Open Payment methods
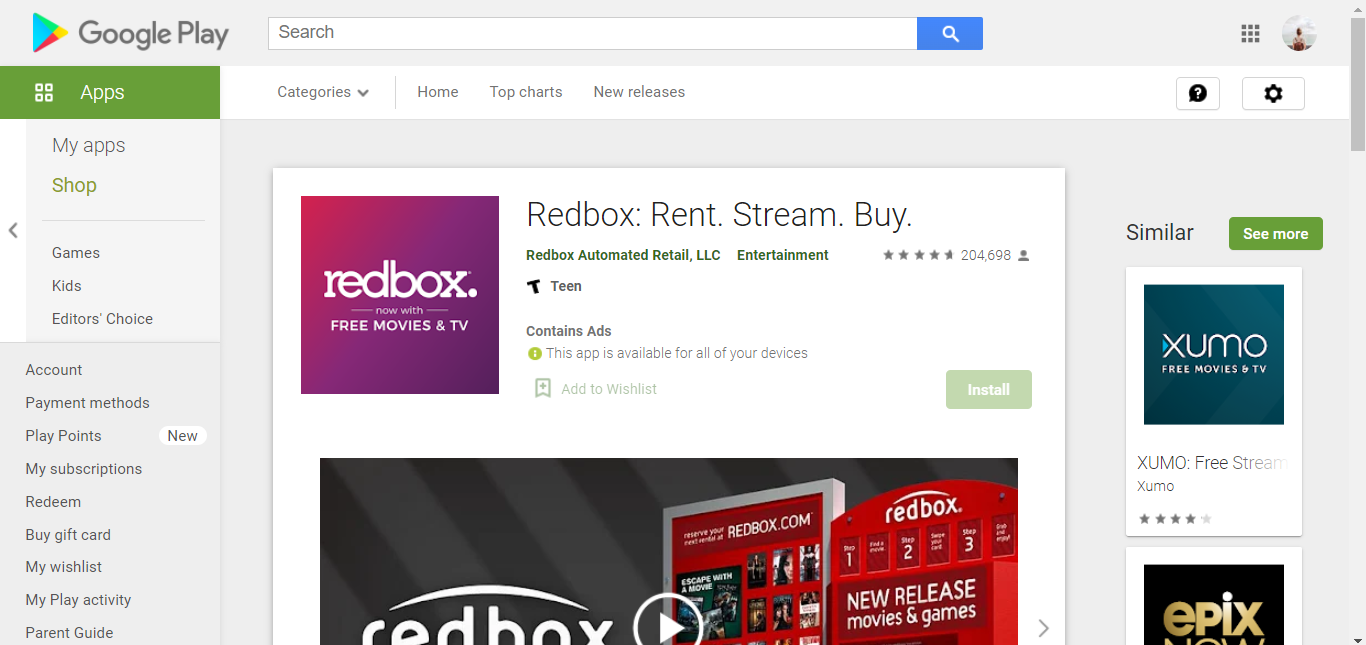This screenshot has width=1366, height=645. 87,403
